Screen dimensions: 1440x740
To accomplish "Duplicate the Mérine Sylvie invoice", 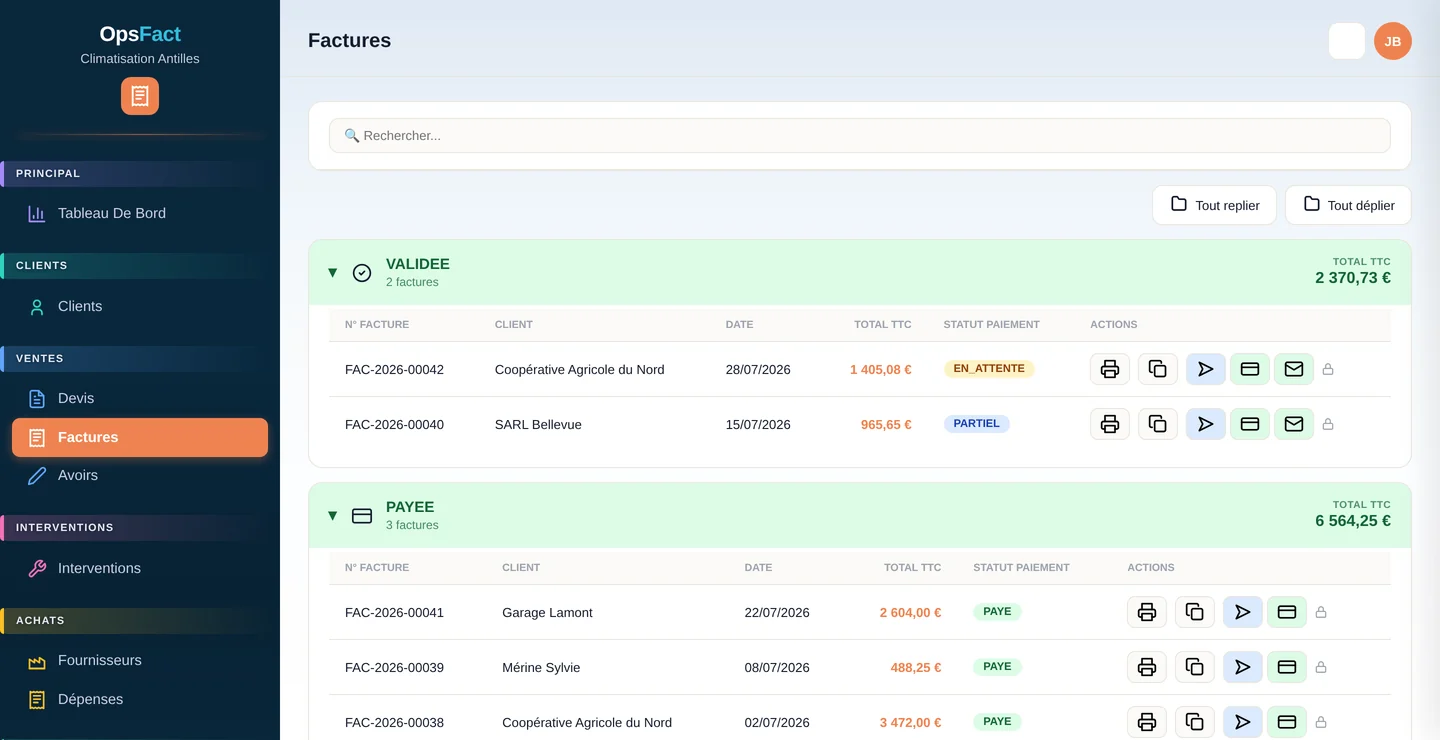I will tap(1195, 667).
